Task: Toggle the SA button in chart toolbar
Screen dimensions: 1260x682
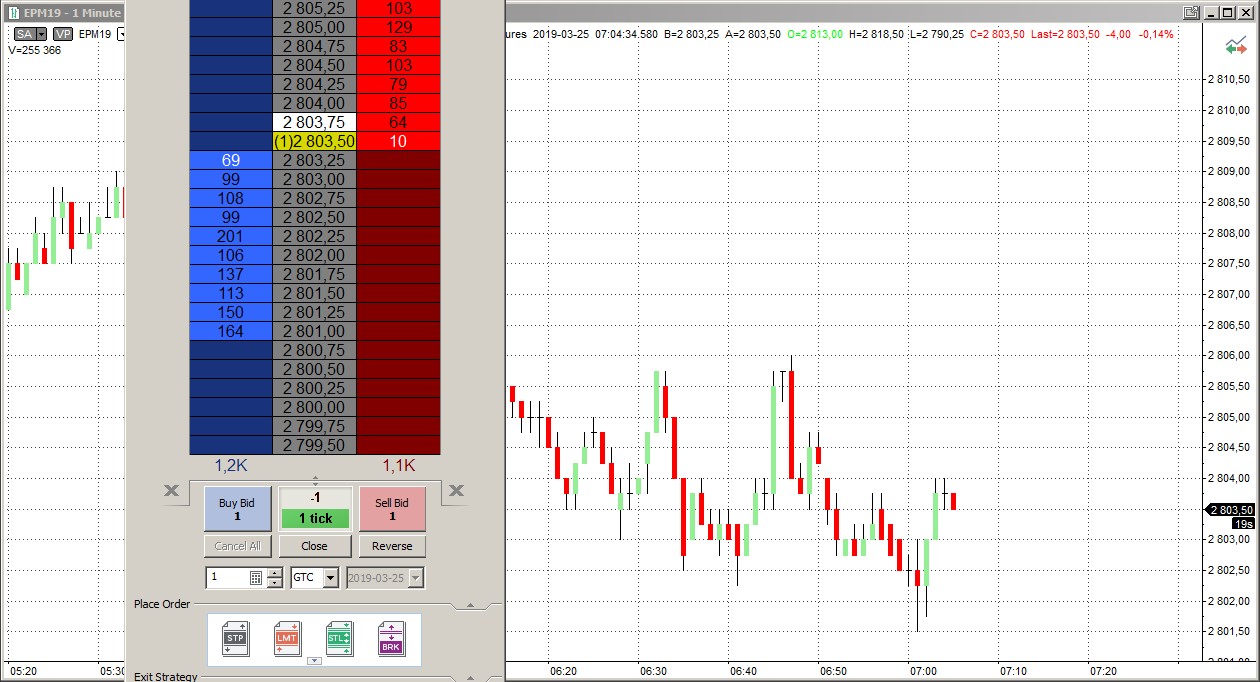Action: [x=24, y=34]
